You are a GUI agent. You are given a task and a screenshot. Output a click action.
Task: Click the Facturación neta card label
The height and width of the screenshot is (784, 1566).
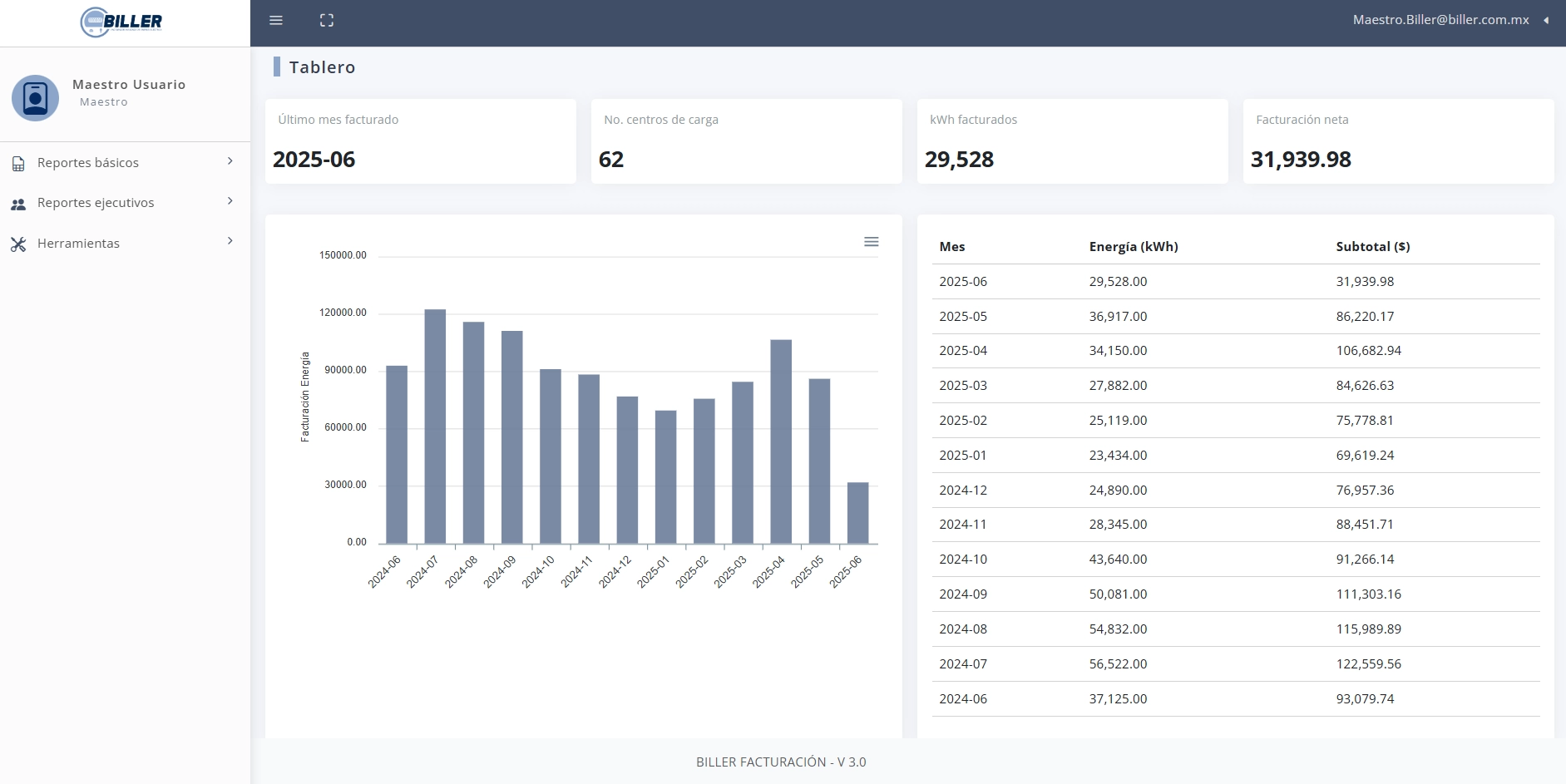(x=1302, y=120)
